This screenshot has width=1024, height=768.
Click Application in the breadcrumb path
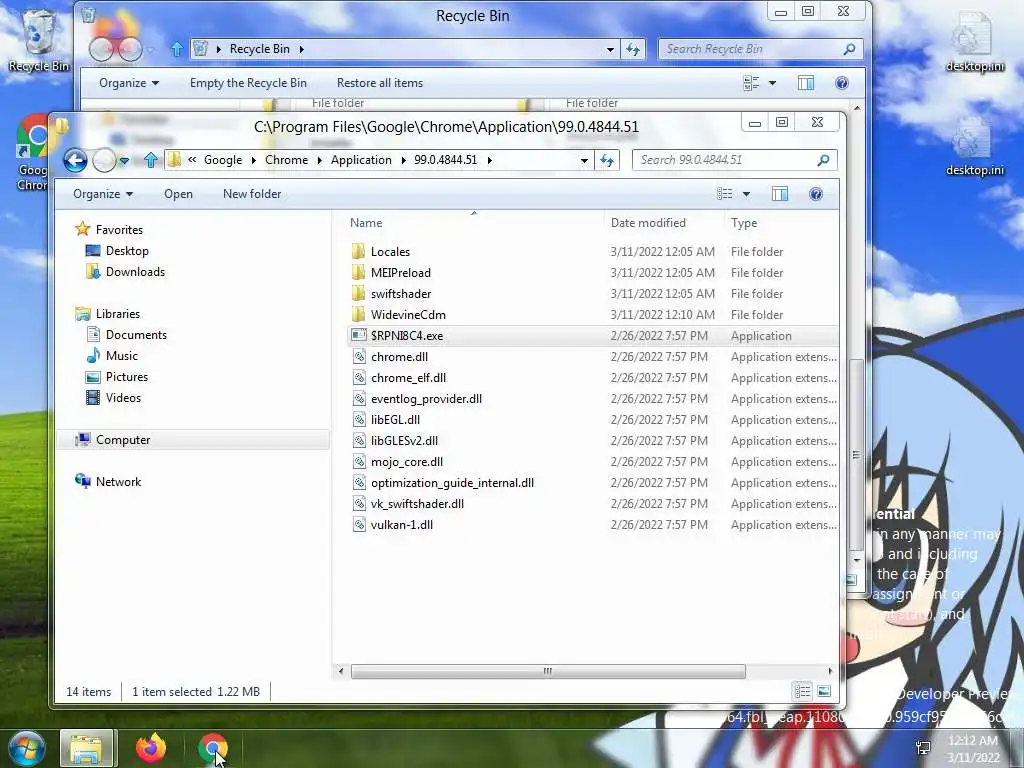(361, 160)
